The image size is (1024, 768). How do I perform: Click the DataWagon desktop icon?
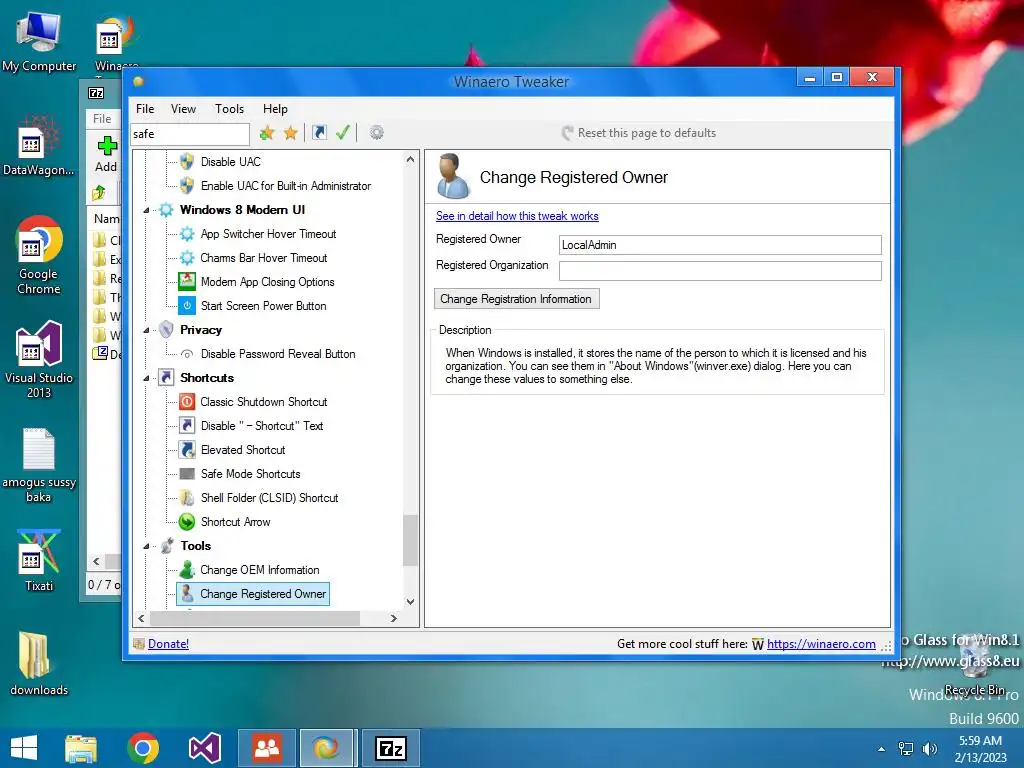pos(39,145)
